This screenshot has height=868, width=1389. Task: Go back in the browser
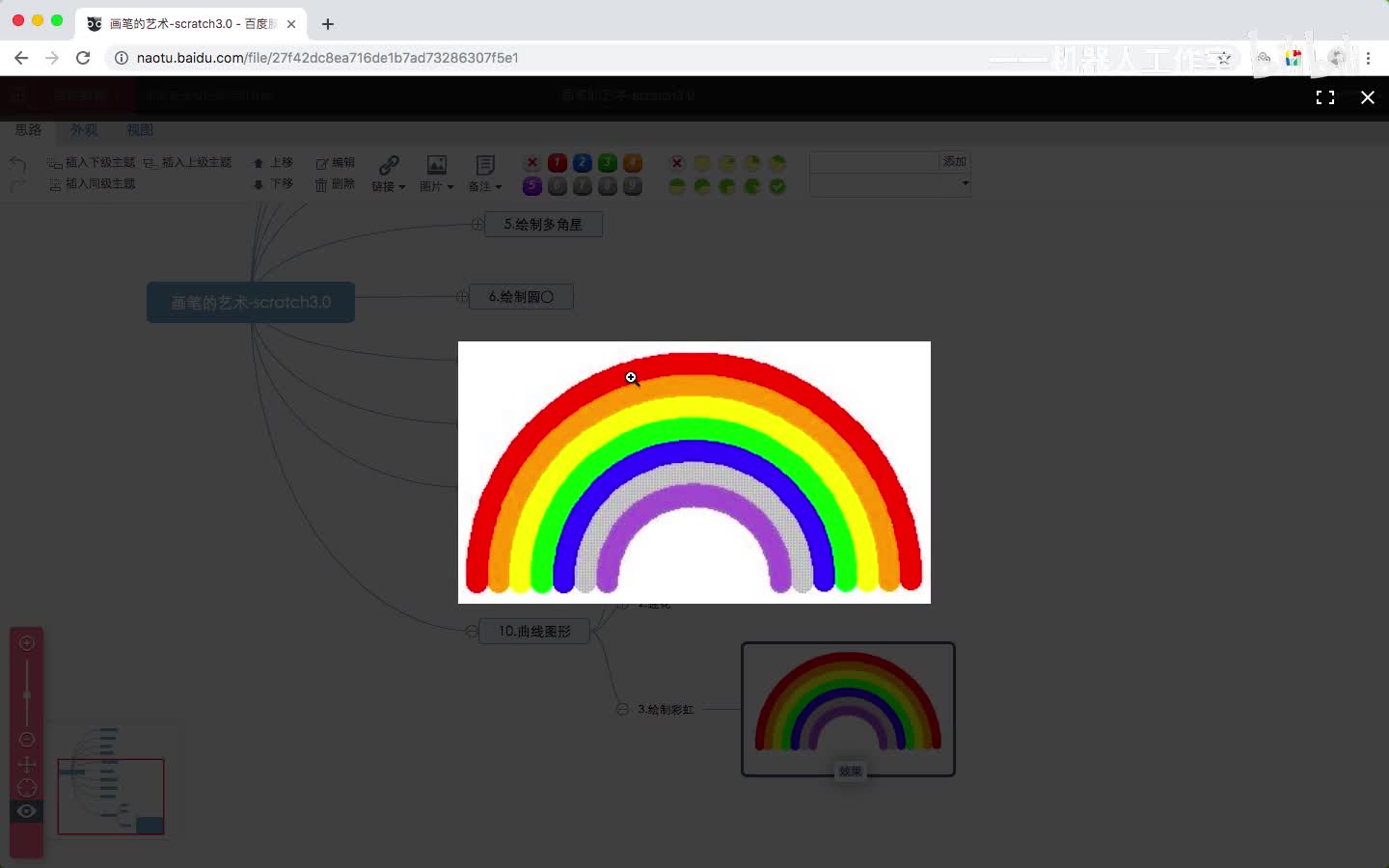pyautogui.click(x=21, y=58)
